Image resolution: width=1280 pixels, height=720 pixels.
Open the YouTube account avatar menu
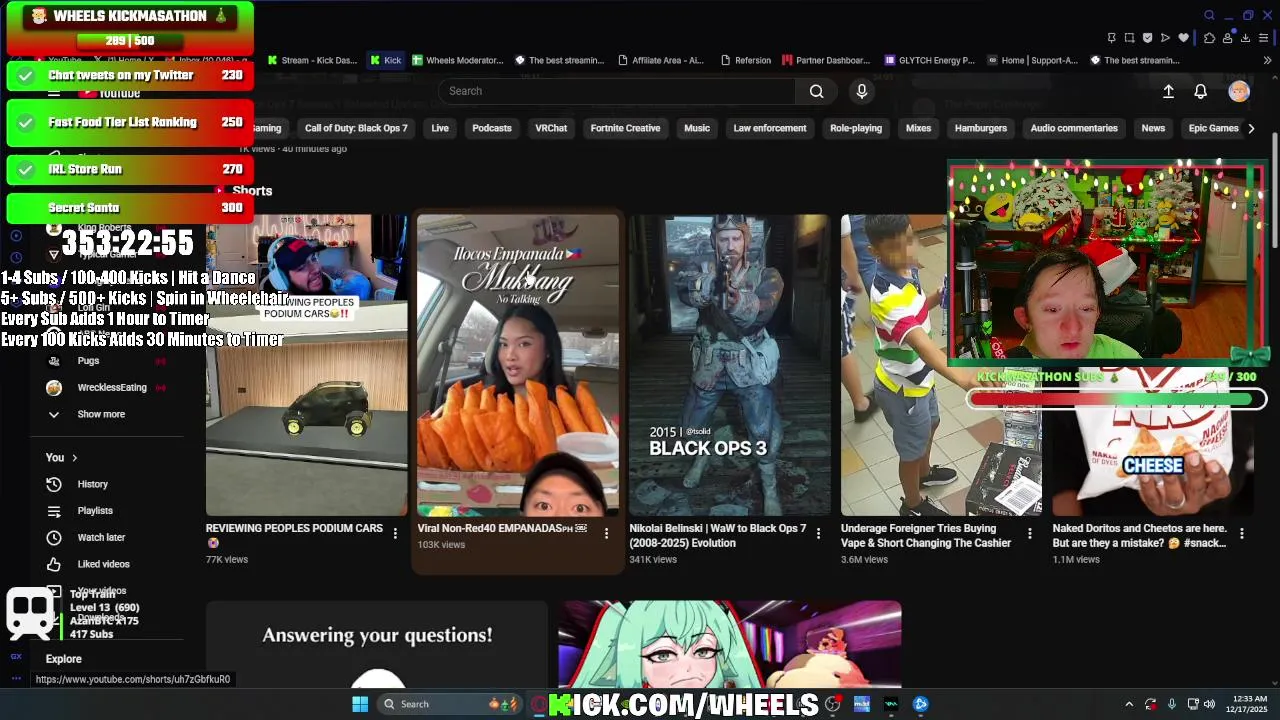click(1239, 91)
